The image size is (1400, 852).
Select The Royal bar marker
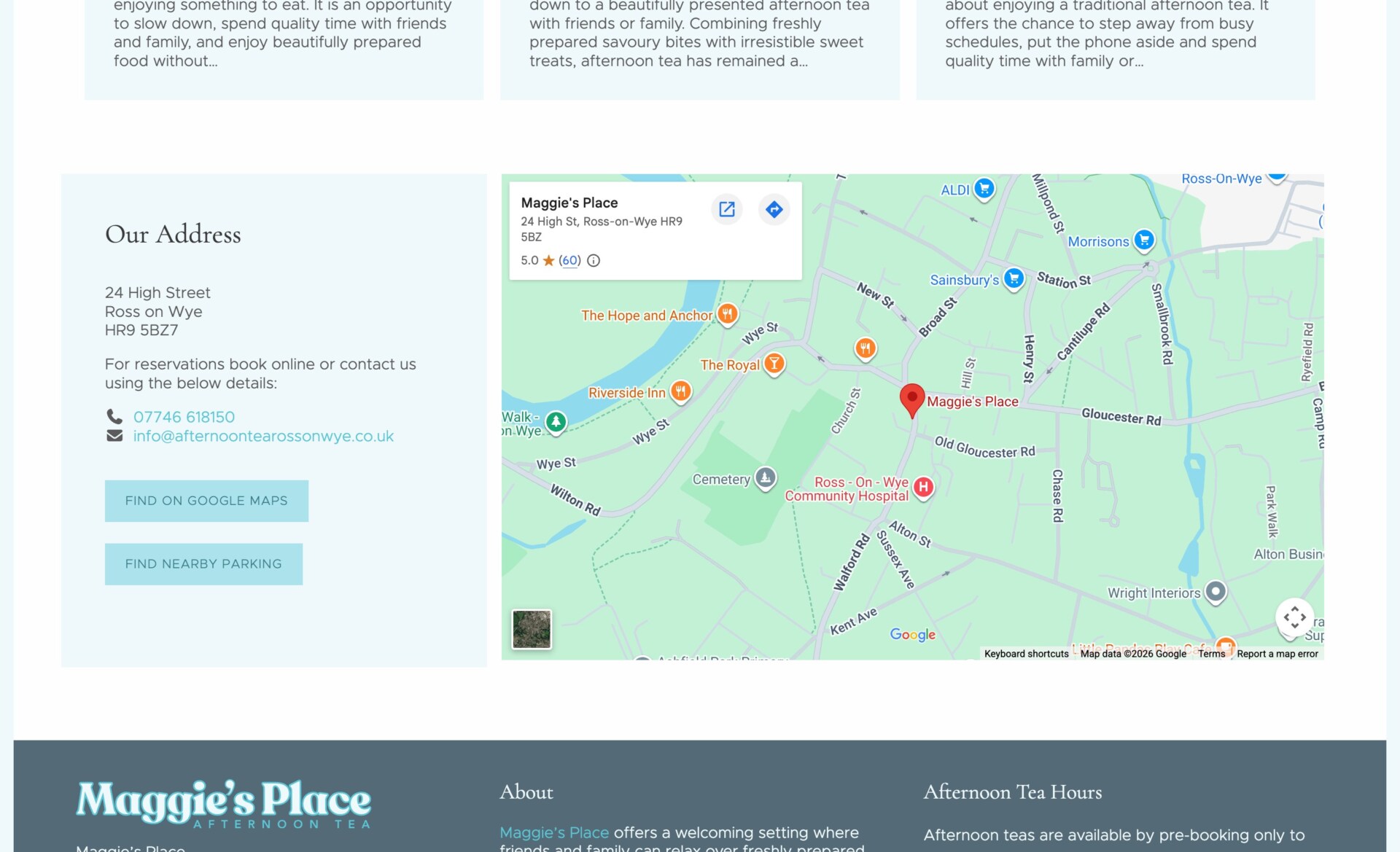pyautogui.click(x=774, y=364)
